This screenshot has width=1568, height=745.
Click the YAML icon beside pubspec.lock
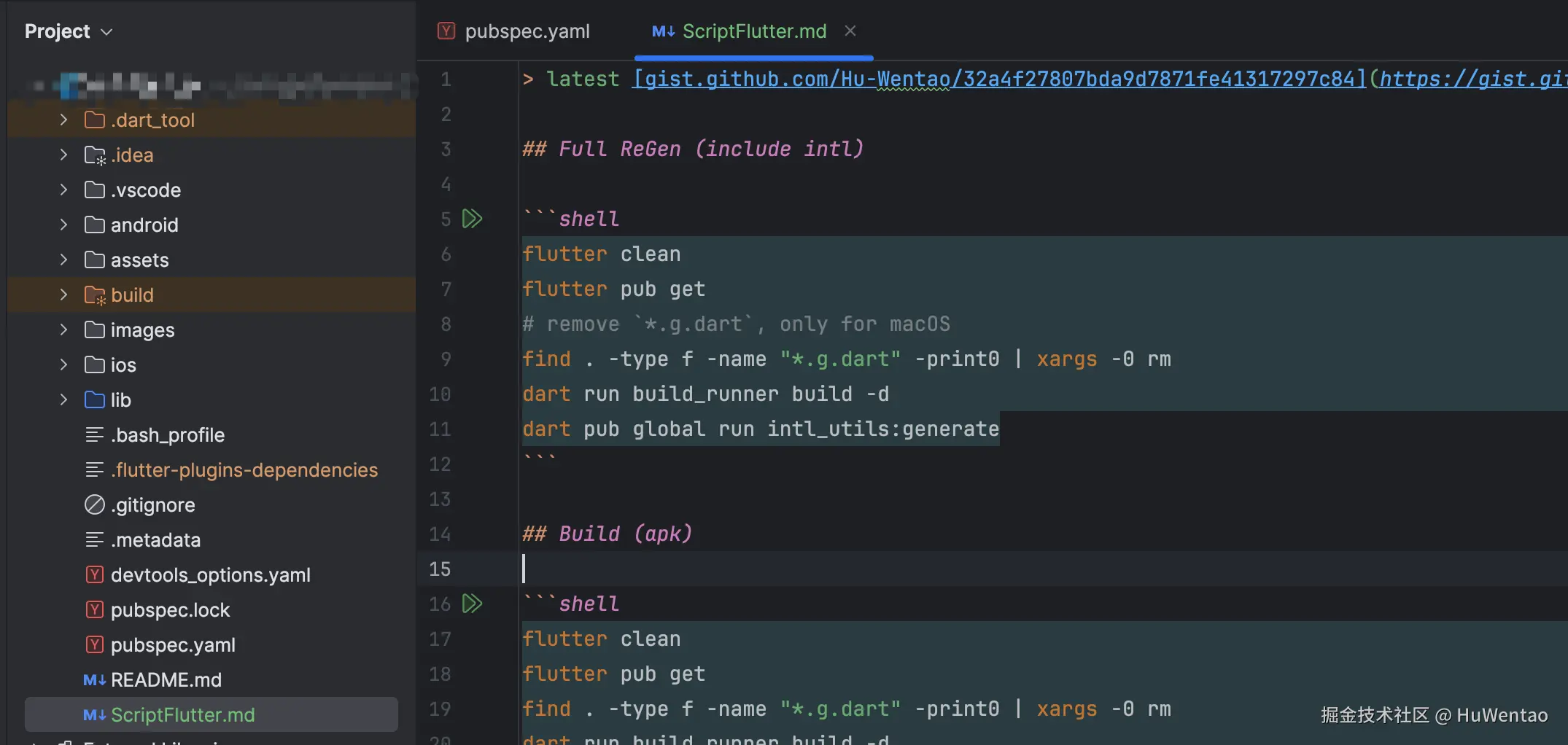click(x=94, y=610)
